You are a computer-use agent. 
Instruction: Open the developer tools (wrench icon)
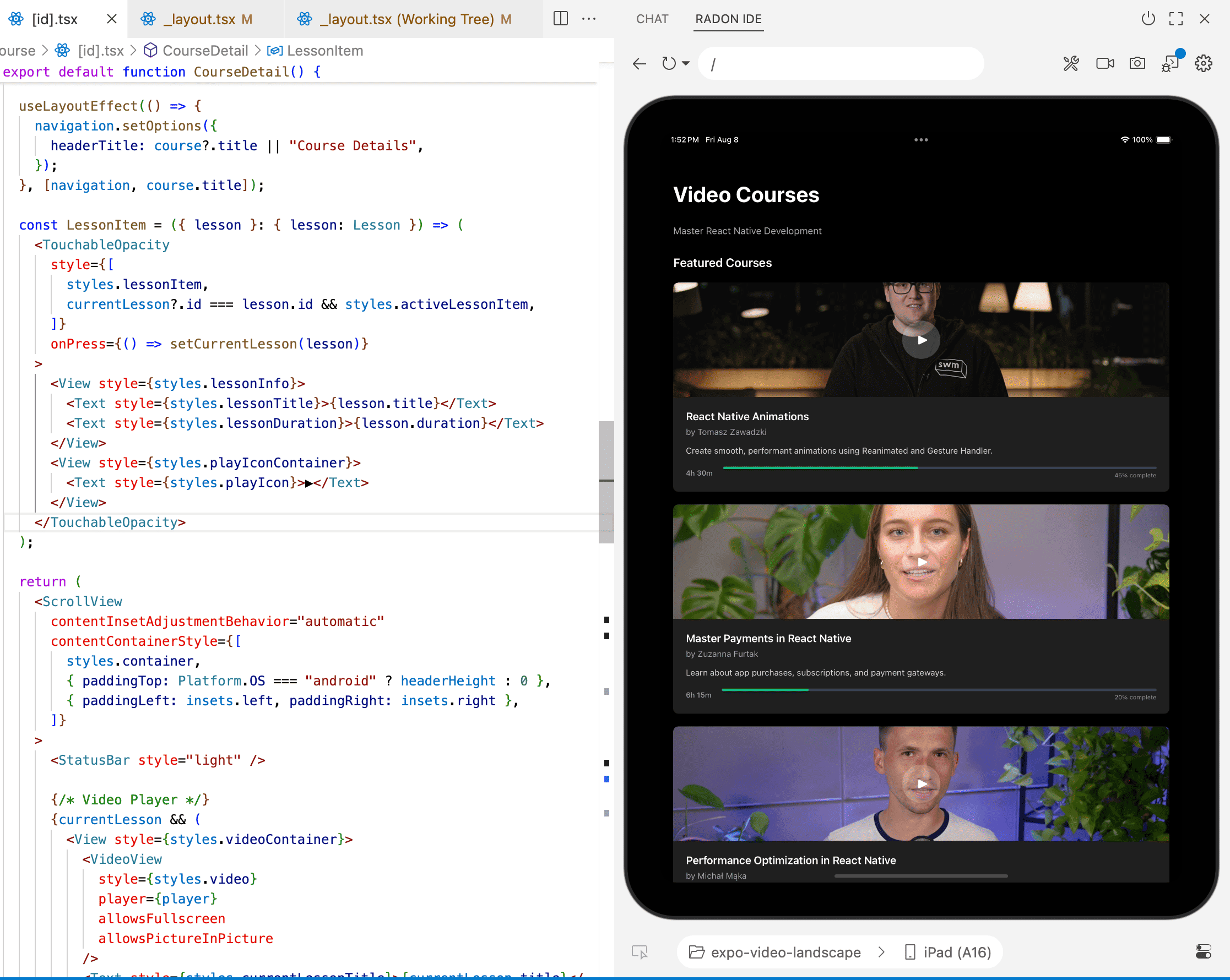[x=1071, y=63]
